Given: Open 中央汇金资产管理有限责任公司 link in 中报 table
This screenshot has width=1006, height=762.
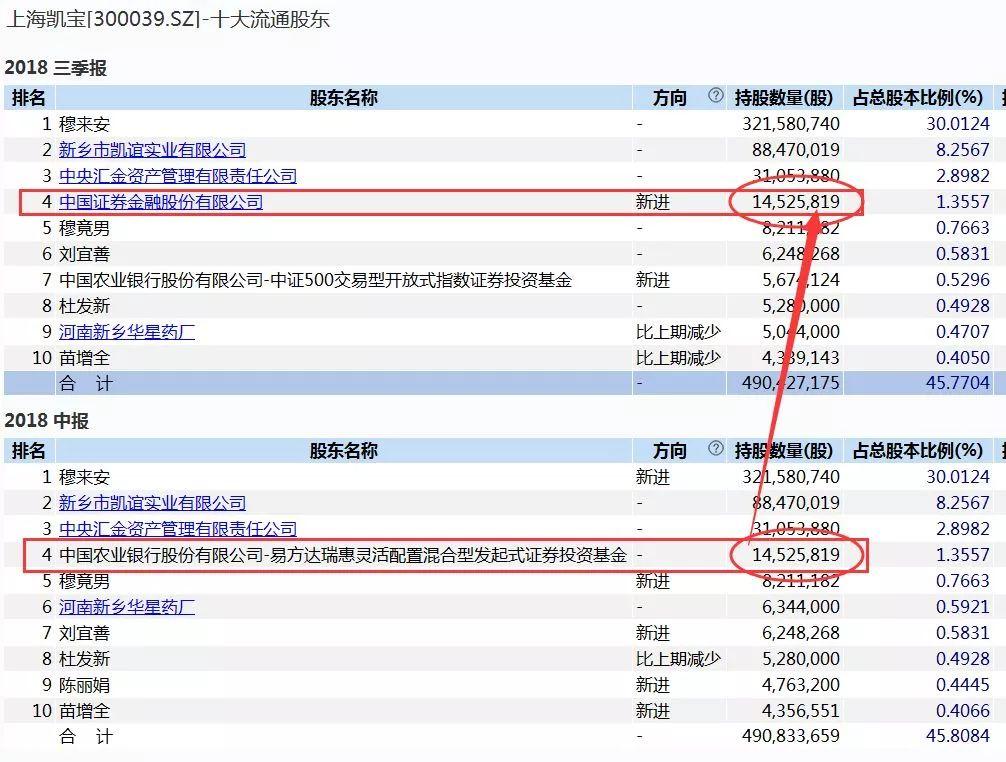Looking at the screenshot, I should point(178,529).
